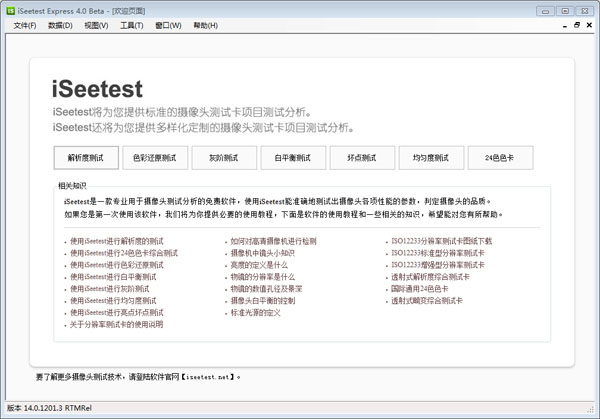Viewport: 600px width, 419px height.
Task: Open link ISO12233增强型分辨率测试卡
Action: (x=438, y=265)
